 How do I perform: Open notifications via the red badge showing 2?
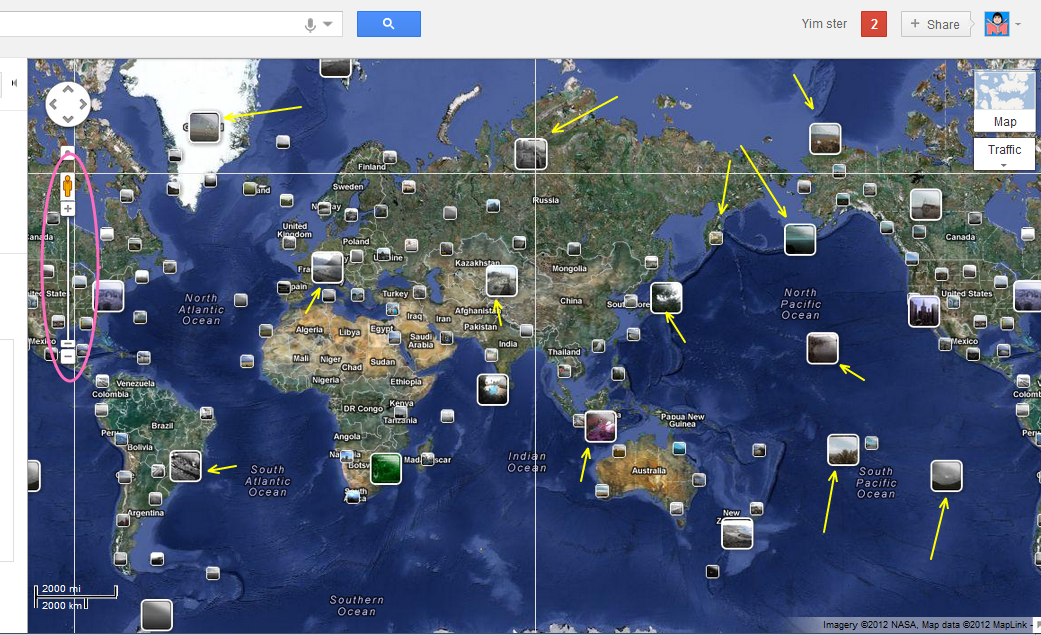coord(874,23)
